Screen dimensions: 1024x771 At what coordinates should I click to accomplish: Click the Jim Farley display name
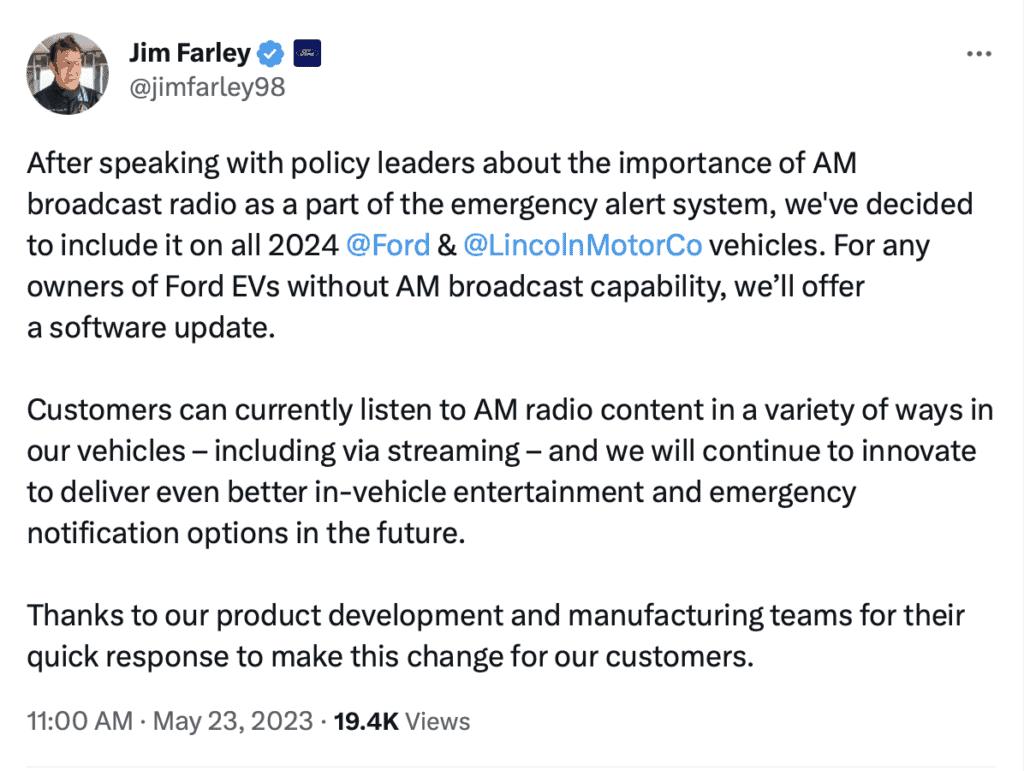[x=190, y=52]
